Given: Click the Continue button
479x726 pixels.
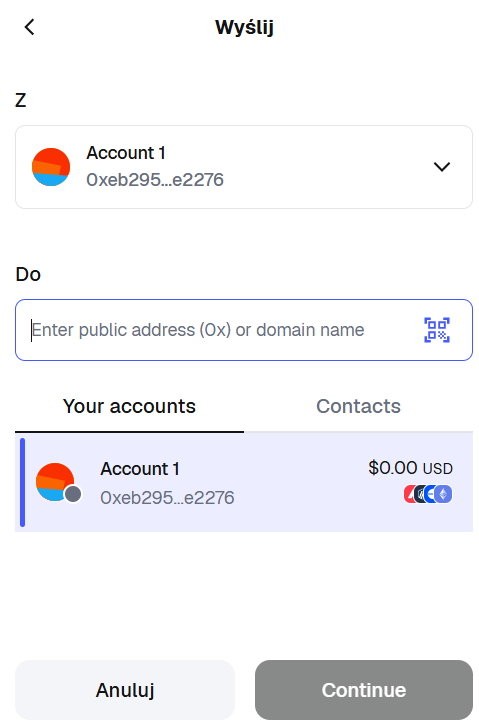Looking at the screenshot, I should tap(364, 690).
